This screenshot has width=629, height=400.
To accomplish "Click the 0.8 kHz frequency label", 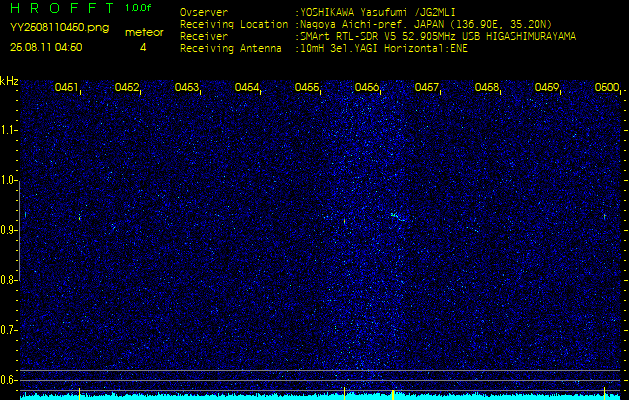I will [x=7, y=280].
